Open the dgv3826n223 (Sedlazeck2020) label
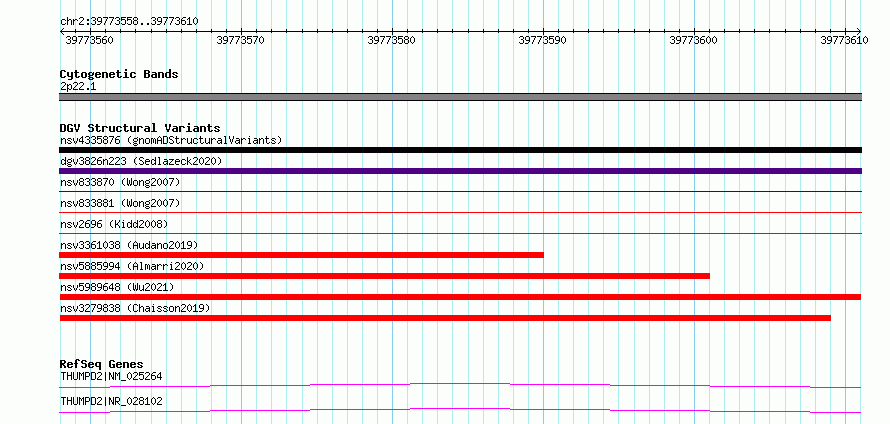Viewport: 890px width, 424px height. (141, 161)
